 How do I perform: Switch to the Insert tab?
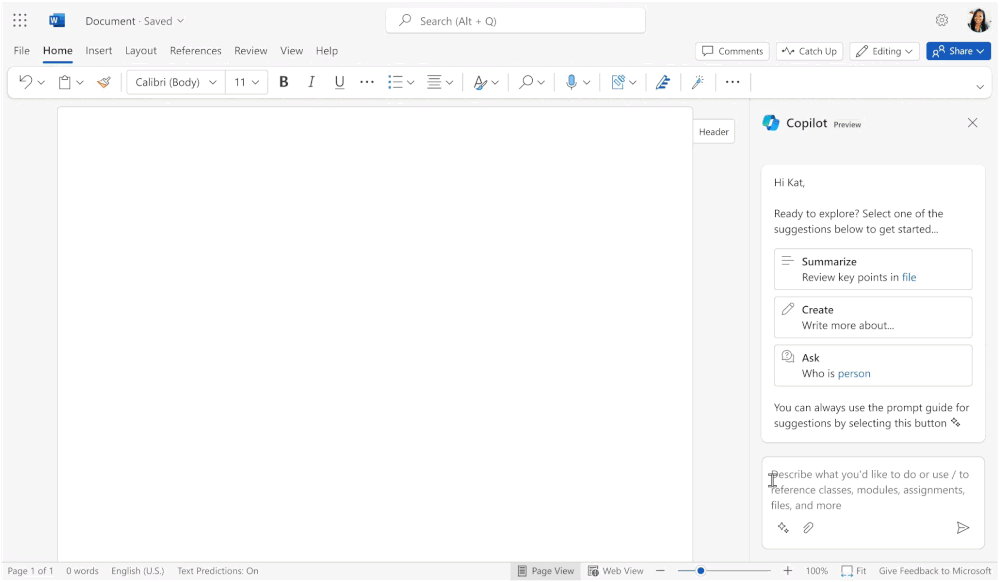[99, 50]
